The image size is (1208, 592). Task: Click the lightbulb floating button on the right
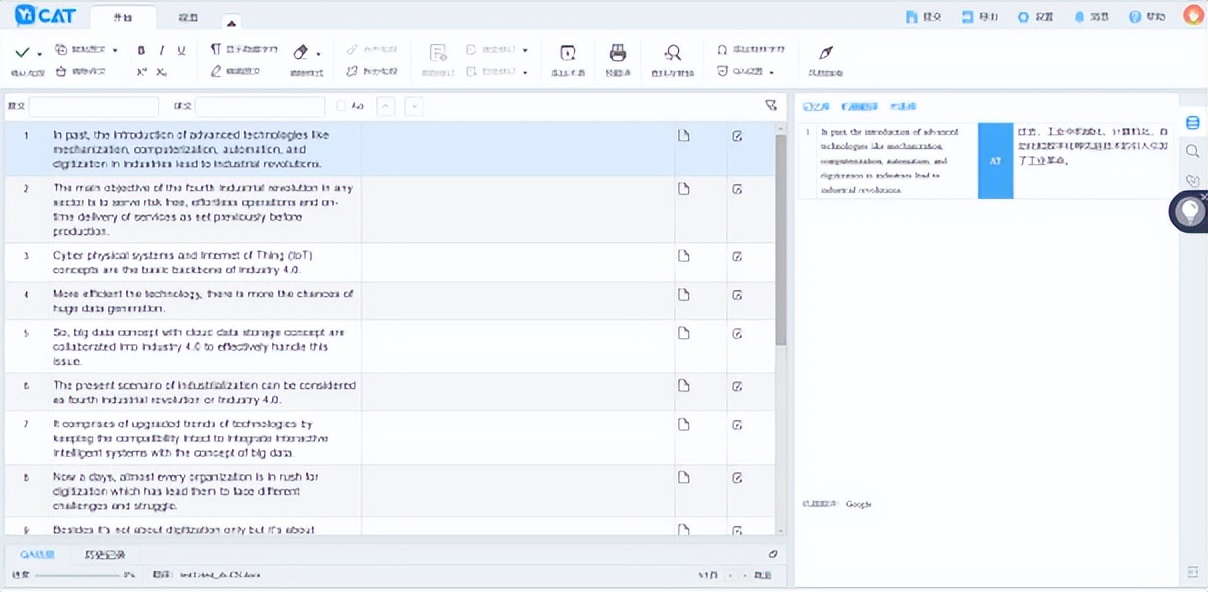1189,212
